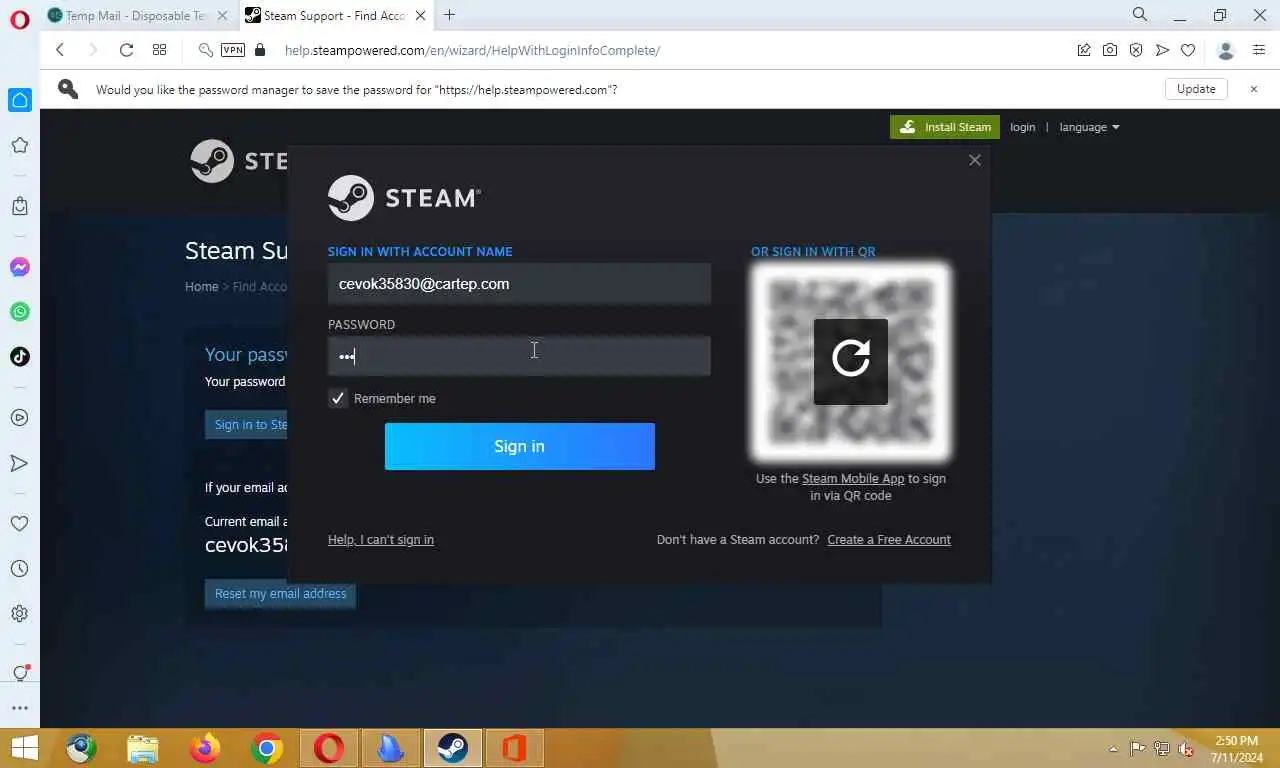
Task: Click the muted volume tray icon
Action: [1186, 748]
